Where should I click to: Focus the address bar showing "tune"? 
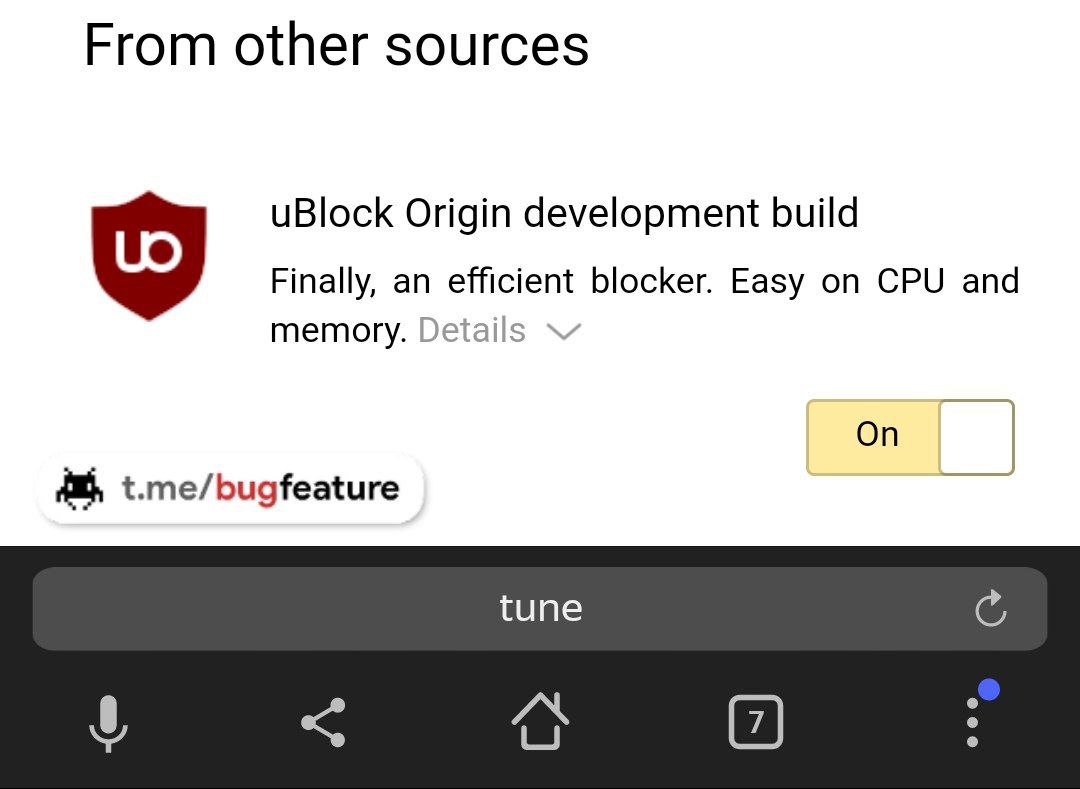tap(540, 608)
